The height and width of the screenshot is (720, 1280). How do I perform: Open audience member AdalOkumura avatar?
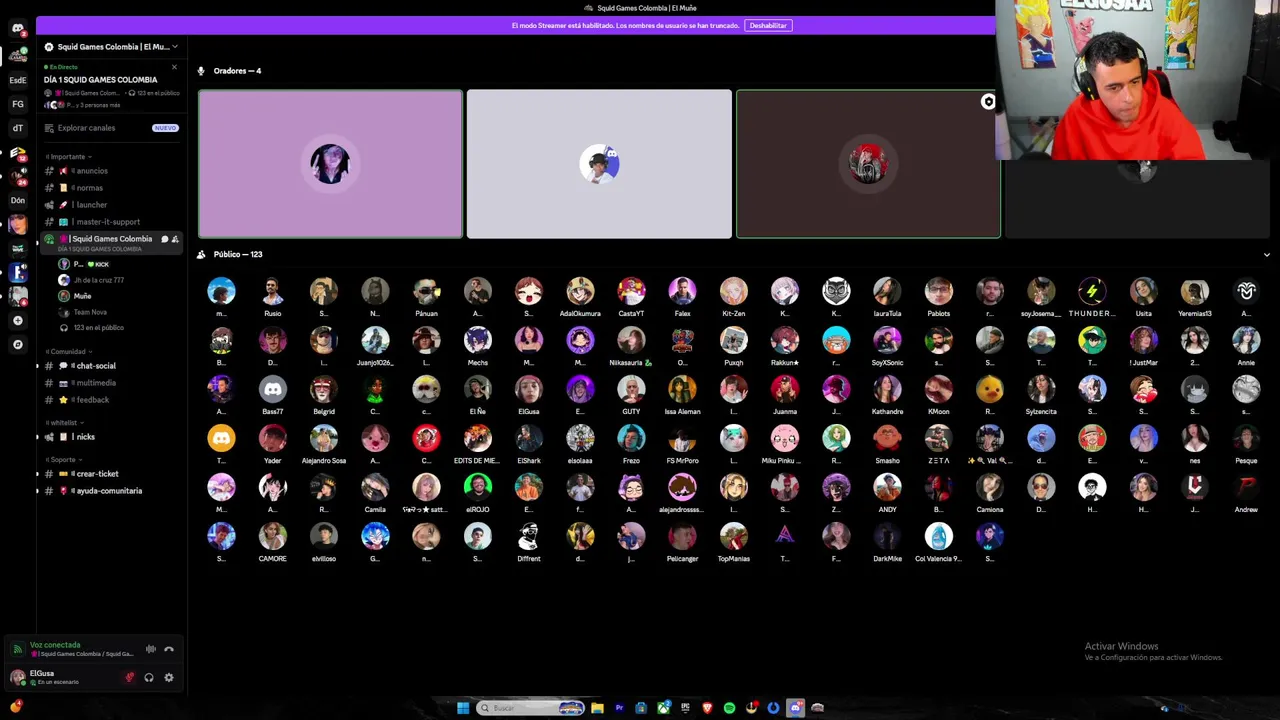(580, 291)
